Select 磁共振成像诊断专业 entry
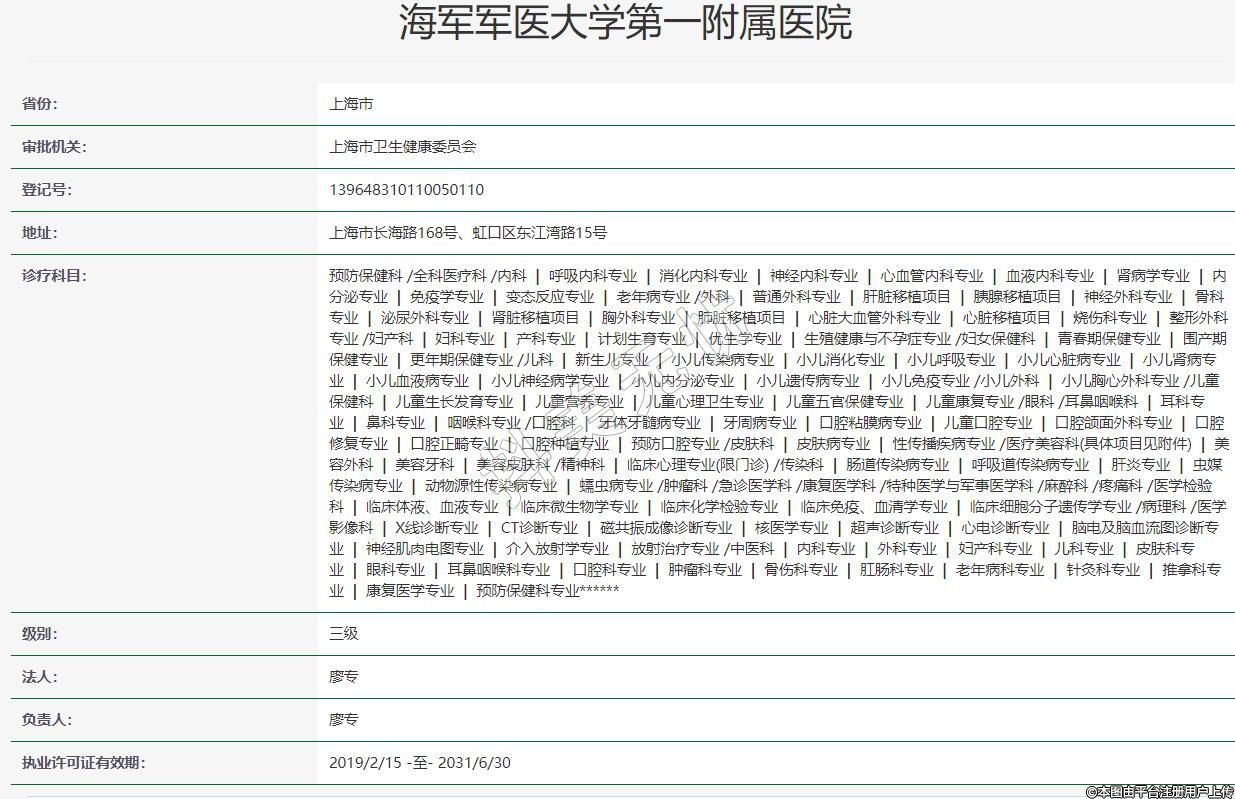This screenshot has height=799, width=1235. tap(666, 528)
